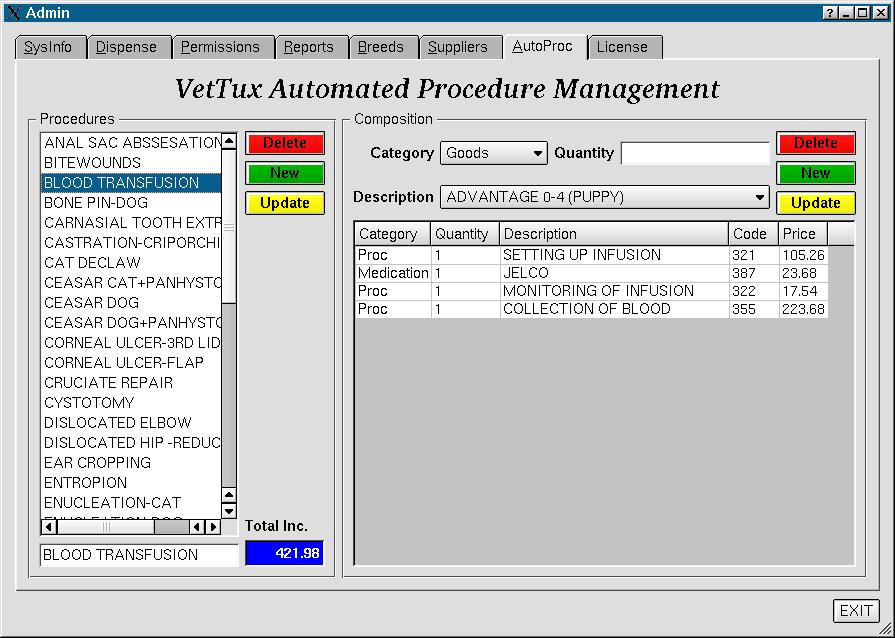Sort by the Code column header
895x638 pixels.
[x=753, y=234]
